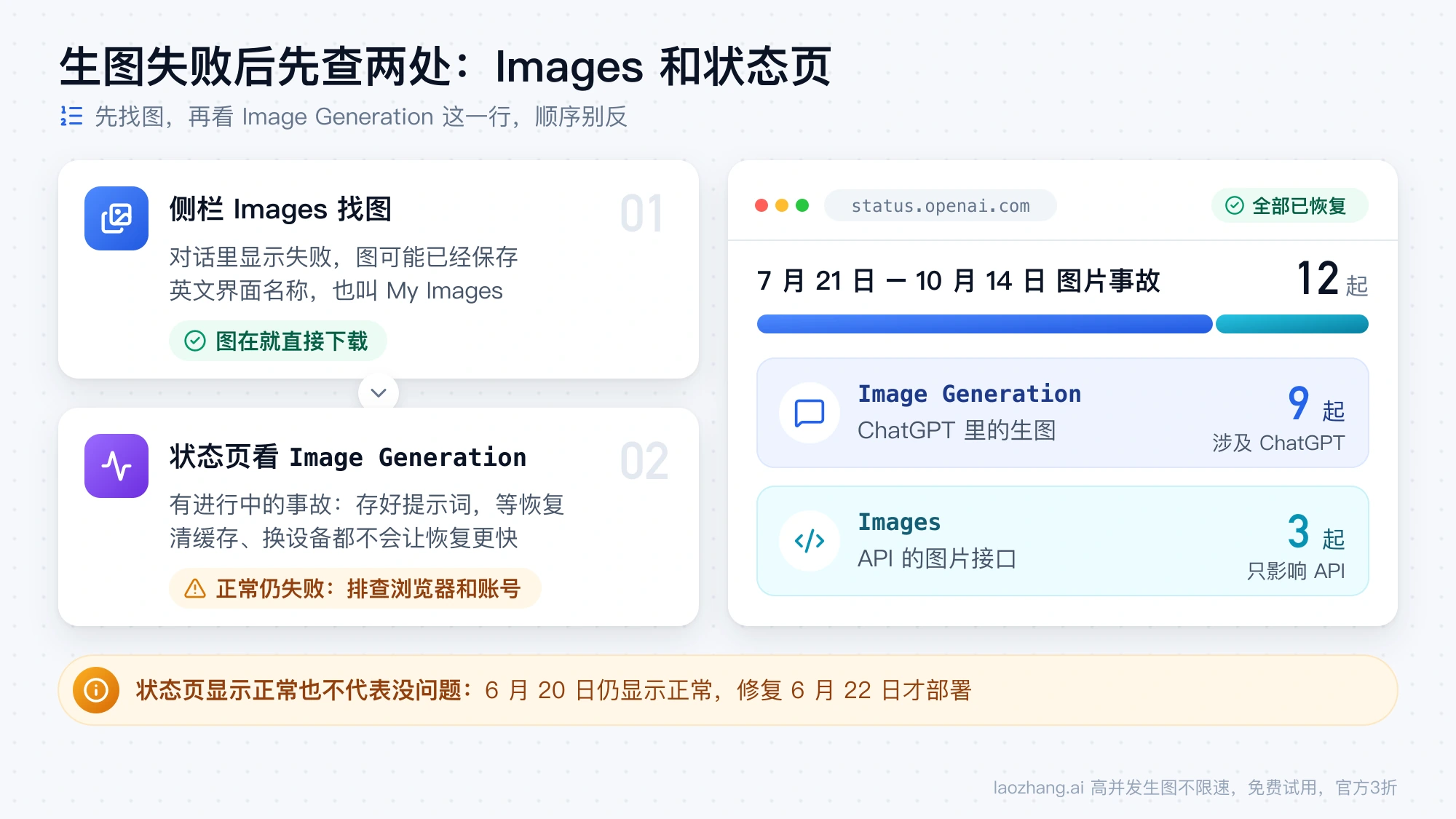Click the 图在就直接下载 pill
1456x819 pixels.
pos(278,341)
